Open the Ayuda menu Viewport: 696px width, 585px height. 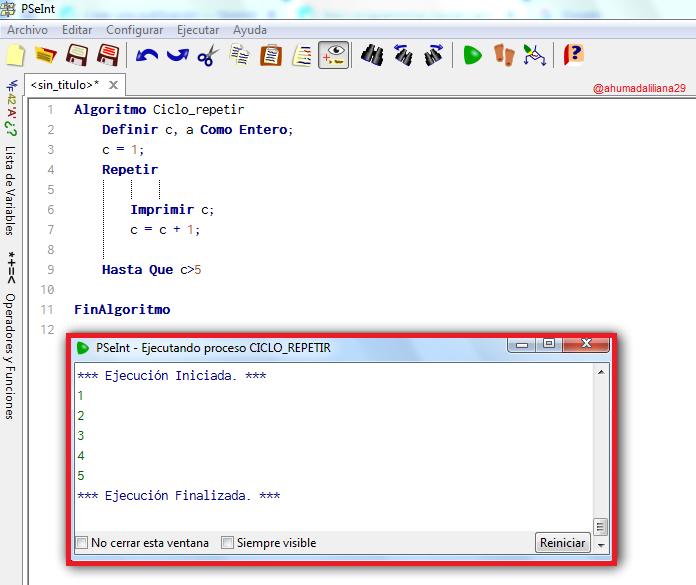click(x=250, y=30)
